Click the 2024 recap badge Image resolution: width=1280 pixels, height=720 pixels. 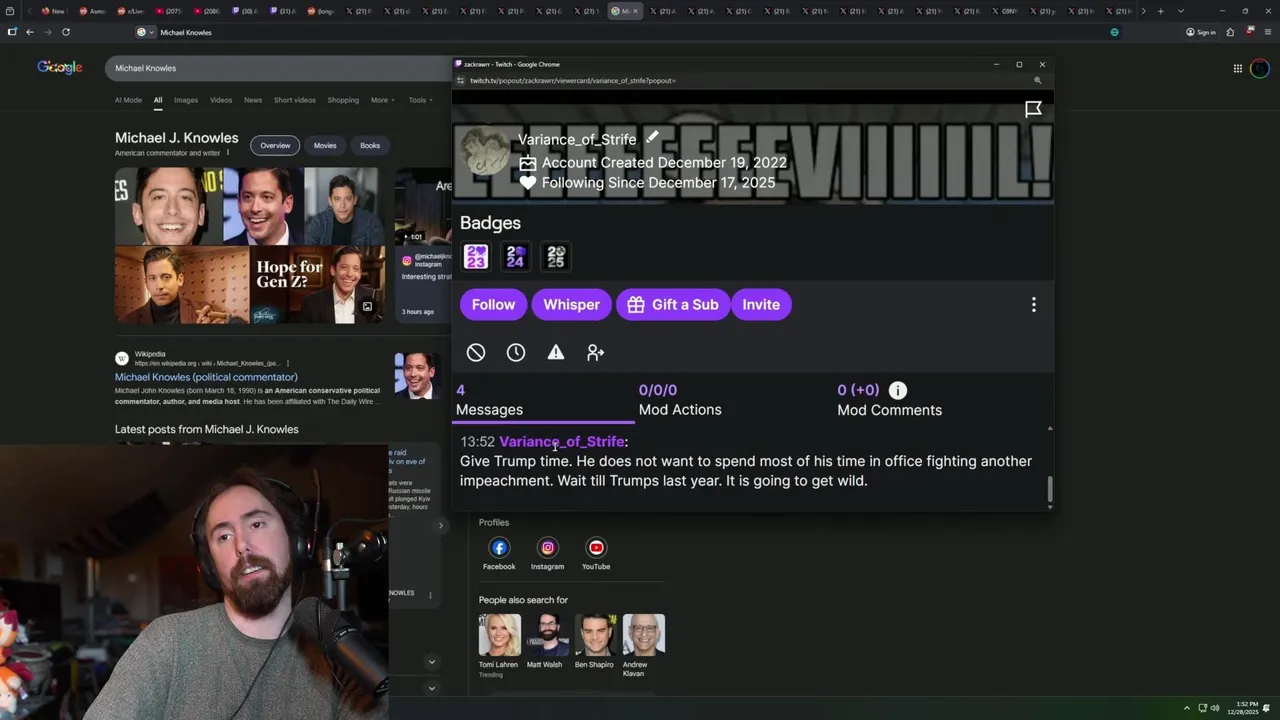coord(516,257)
